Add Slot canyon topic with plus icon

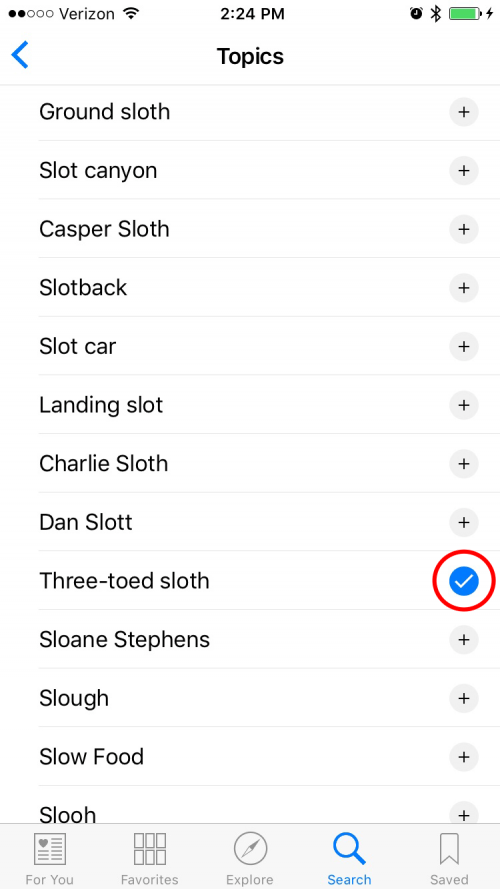464,171
